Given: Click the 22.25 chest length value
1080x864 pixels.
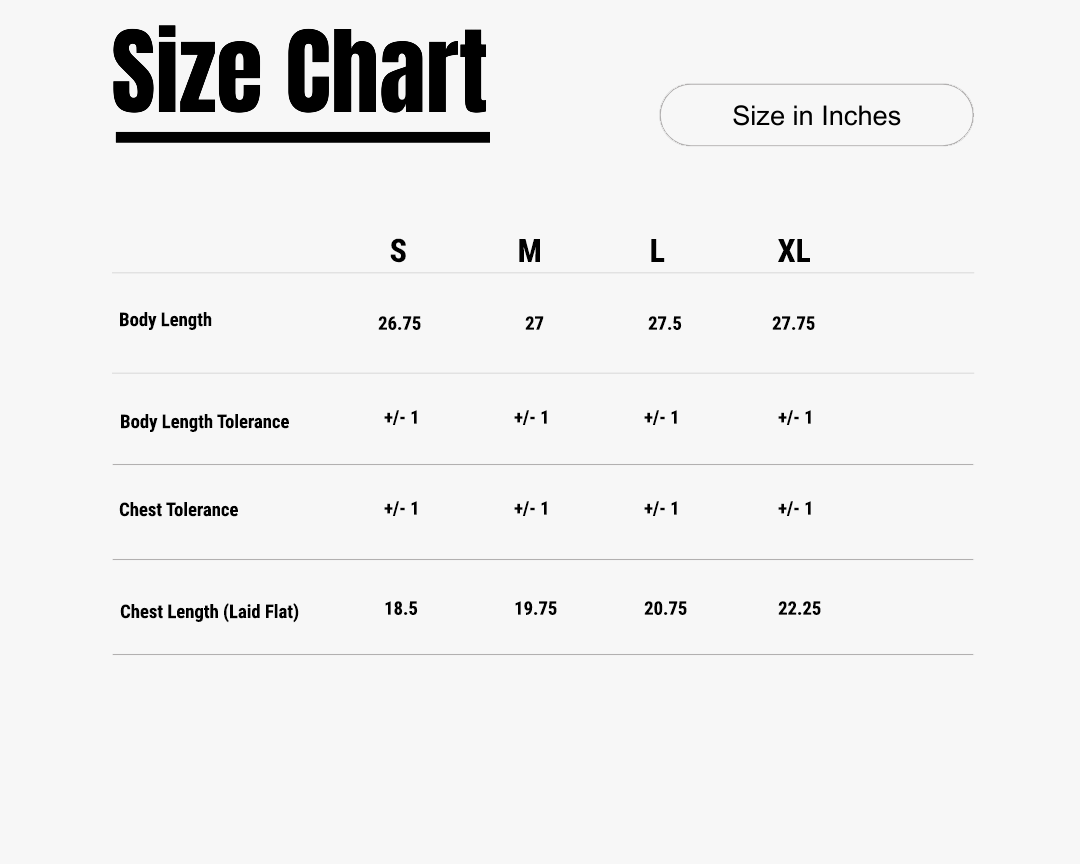Looking at the screenshot, I should 799,608.
